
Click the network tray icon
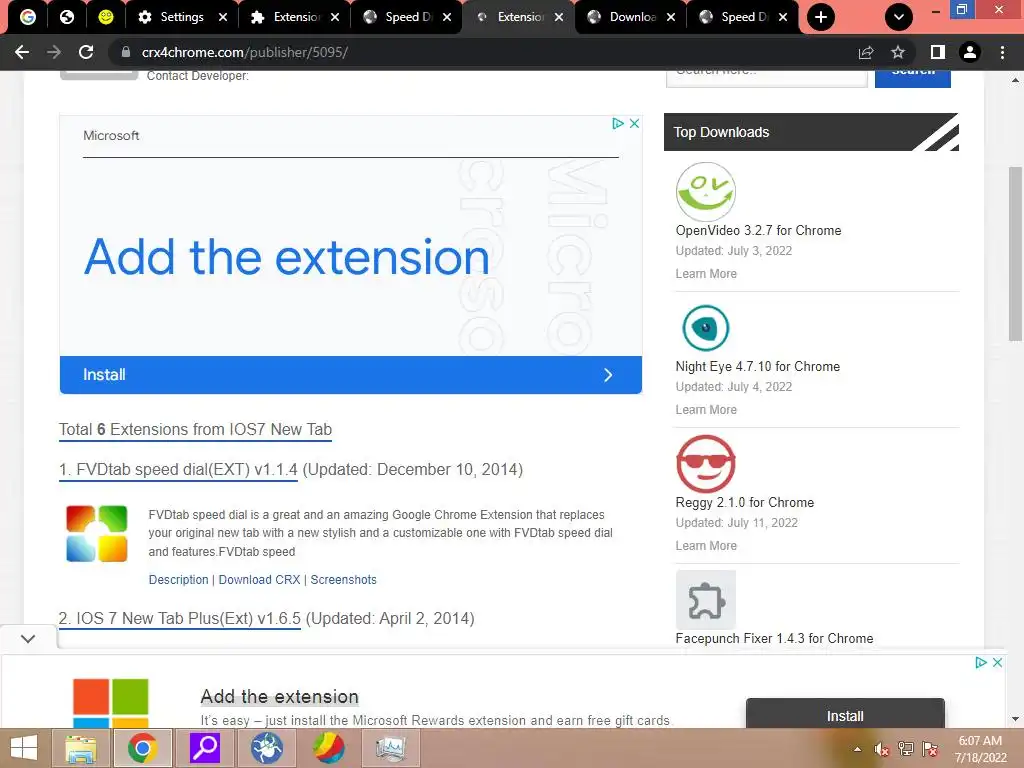(906, 749)
